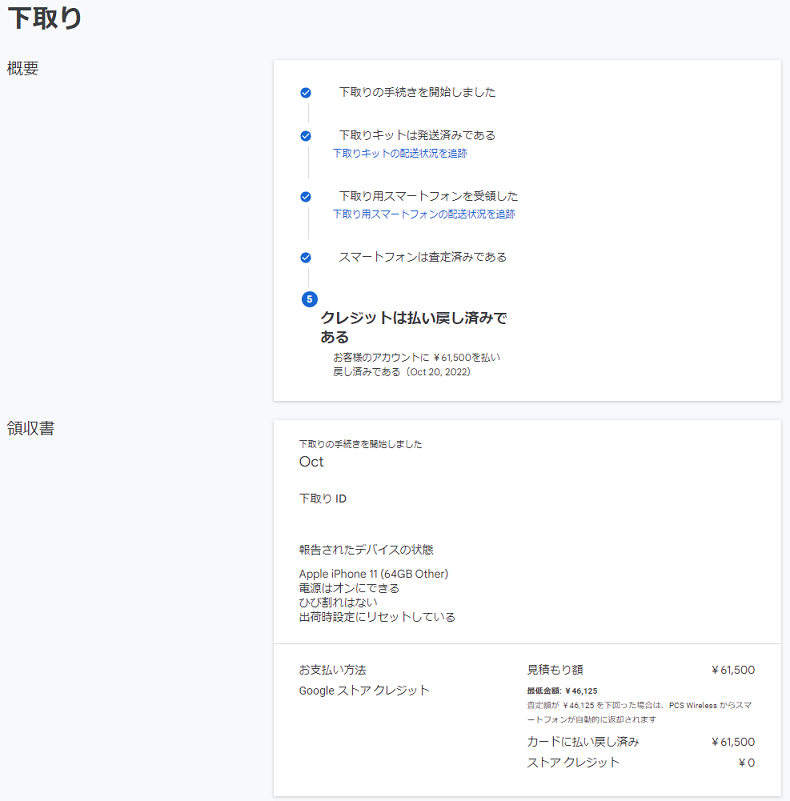Click the step text 下取り用スマートフォンを受領した
Image resolution: width=790 pixels, height=801 pixels.
click(x=428, y=196)
